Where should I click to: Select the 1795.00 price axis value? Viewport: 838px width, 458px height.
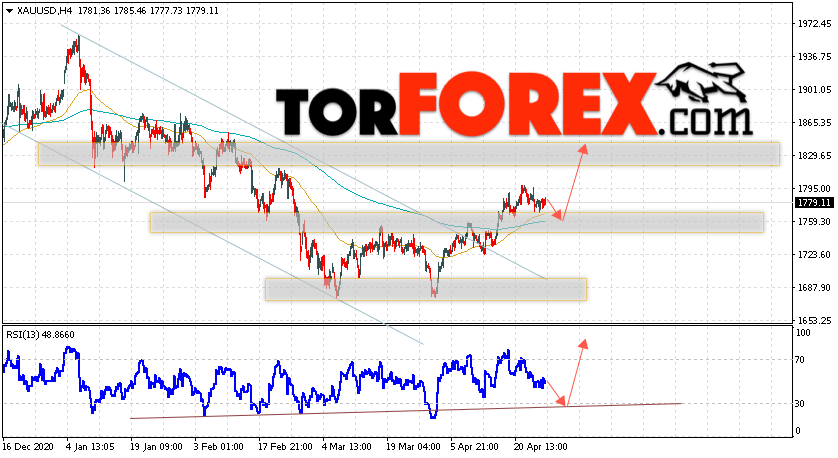[814, 189]
